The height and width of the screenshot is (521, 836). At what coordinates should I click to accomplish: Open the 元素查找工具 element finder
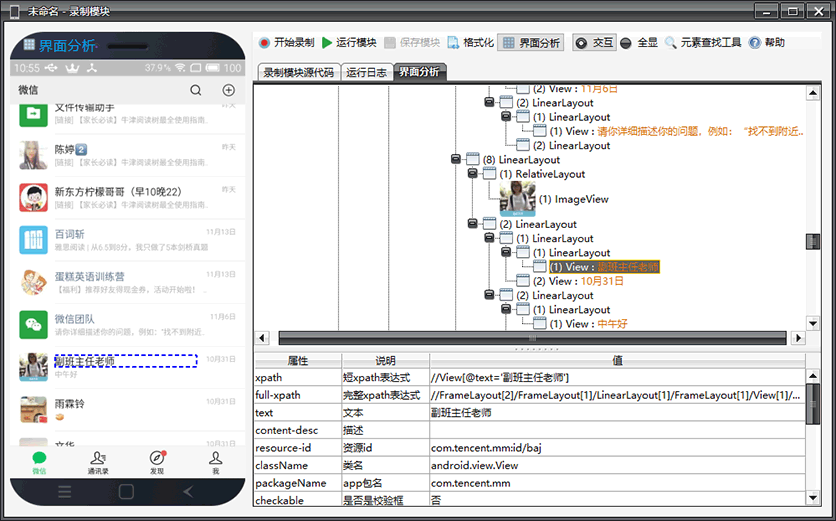click(x=703, y=43)
